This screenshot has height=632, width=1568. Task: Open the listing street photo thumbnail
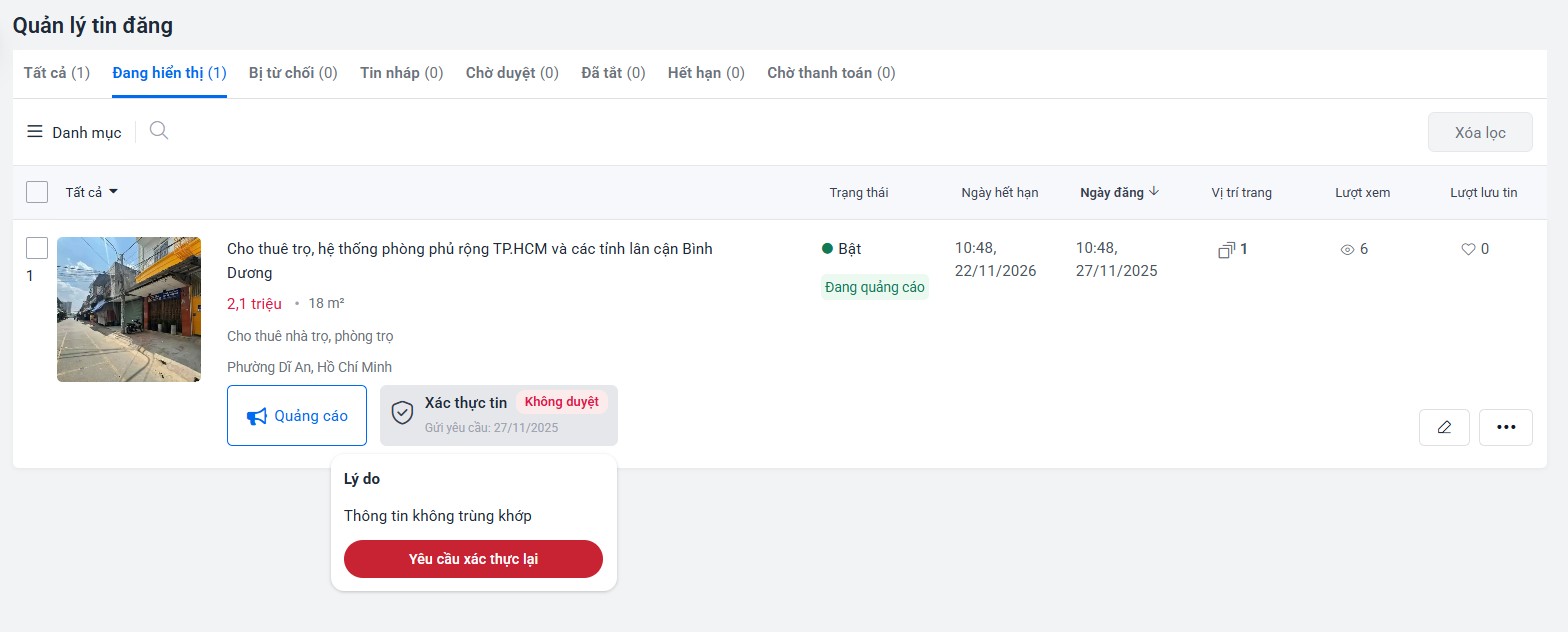click(x=129, y=309)
